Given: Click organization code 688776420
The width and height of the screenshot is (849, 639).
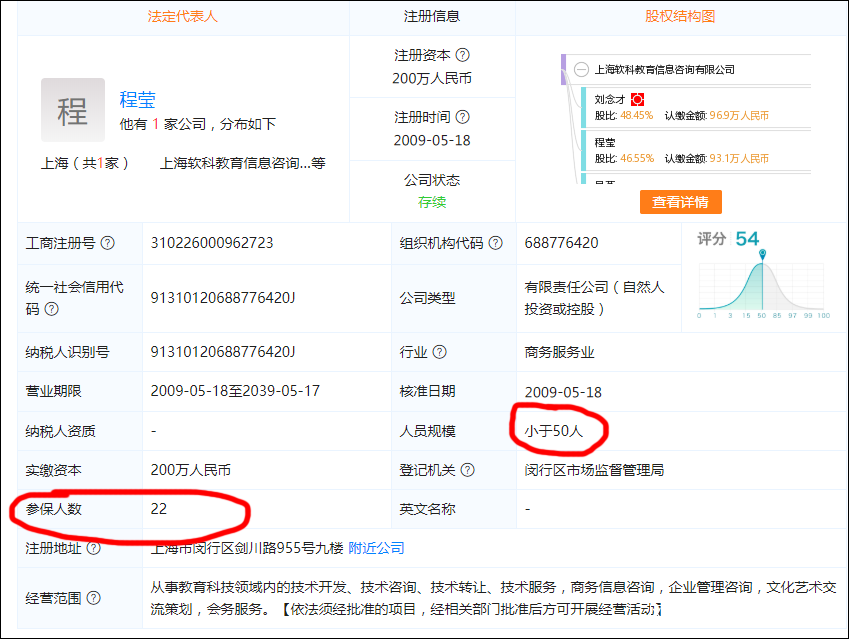Looking at the screenshot, I should [561, 243].
